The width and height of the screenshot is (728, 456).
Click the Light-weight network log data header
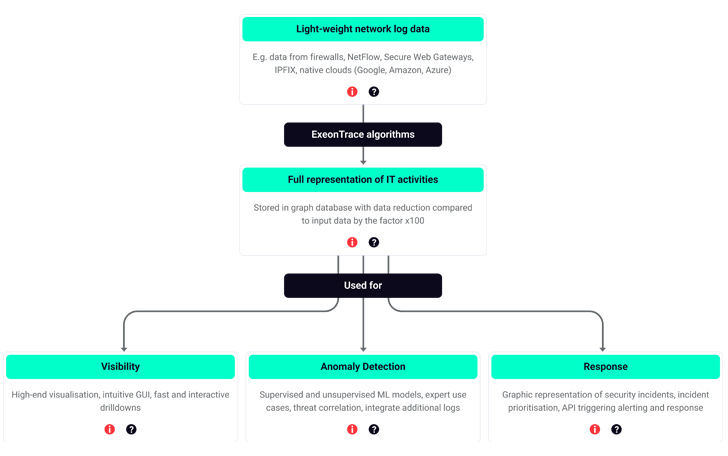[363, 29]
